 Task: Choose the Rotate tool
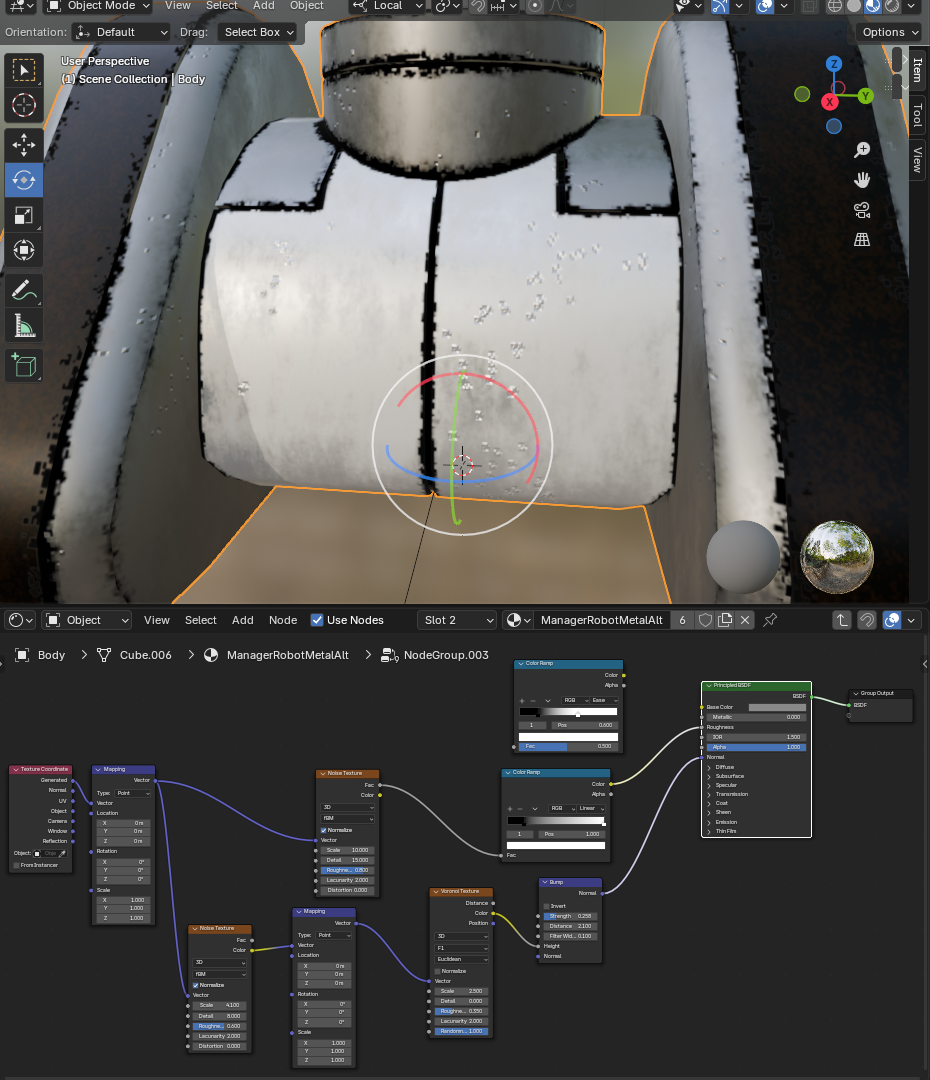[24, 180]
